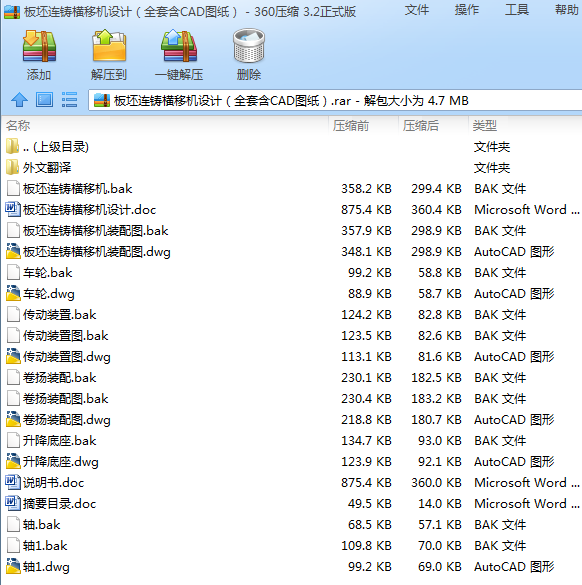This screenshot has width=582, height=585.
Task: Click the blank file icon of 板坯连铸横移机.bak
Action: point(13,188)
